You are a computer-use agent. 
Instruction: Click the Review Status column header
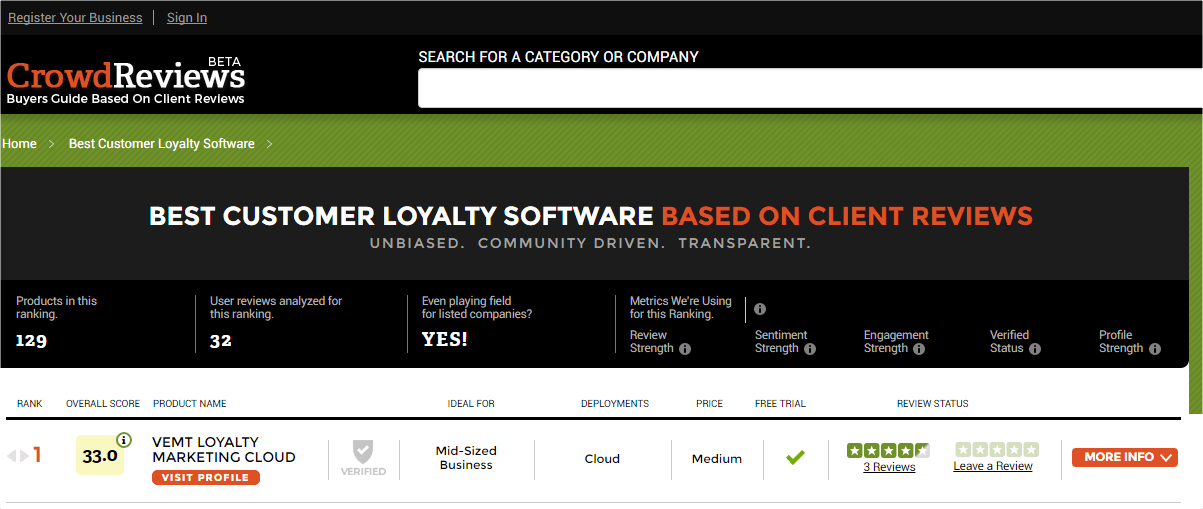click(x=933, y=404)
